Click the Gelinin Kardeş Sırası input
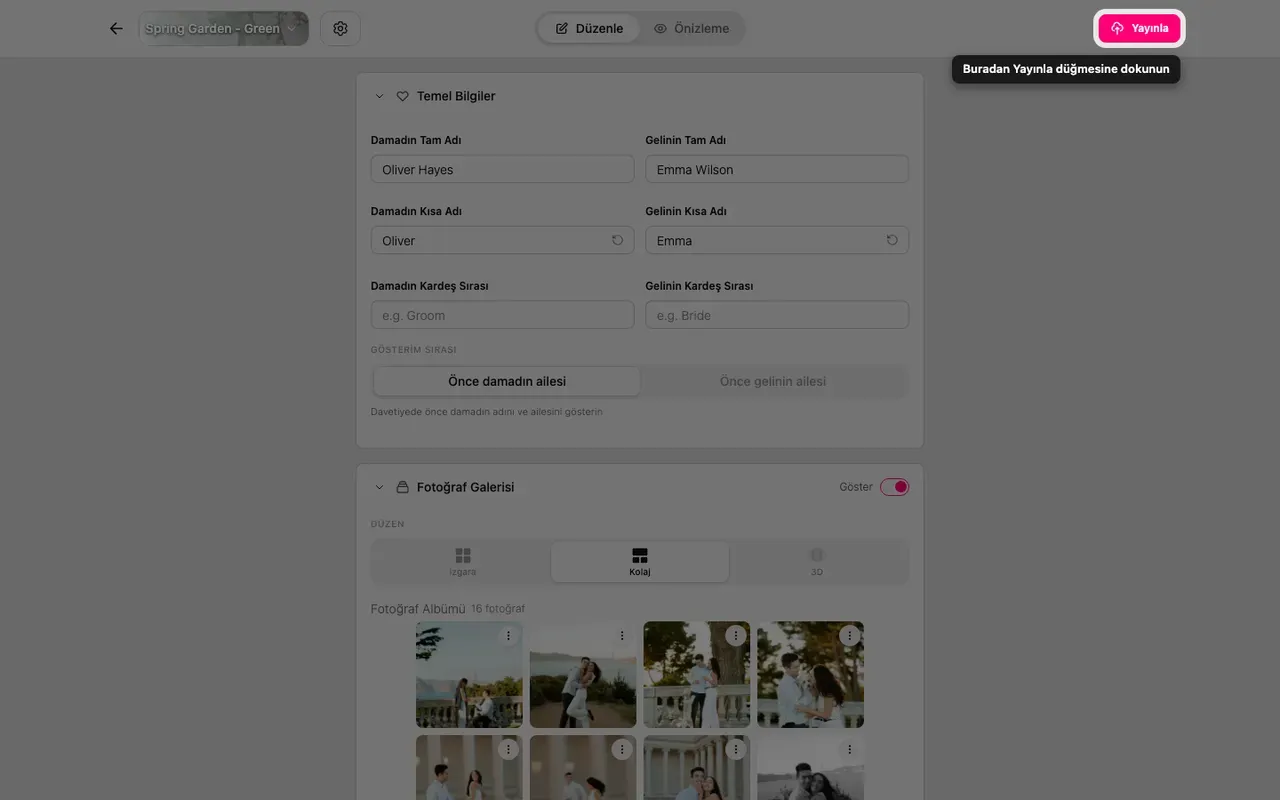The height and width of the screenshot is (800, 1280). pyautogui.click(x=777, y=315)
